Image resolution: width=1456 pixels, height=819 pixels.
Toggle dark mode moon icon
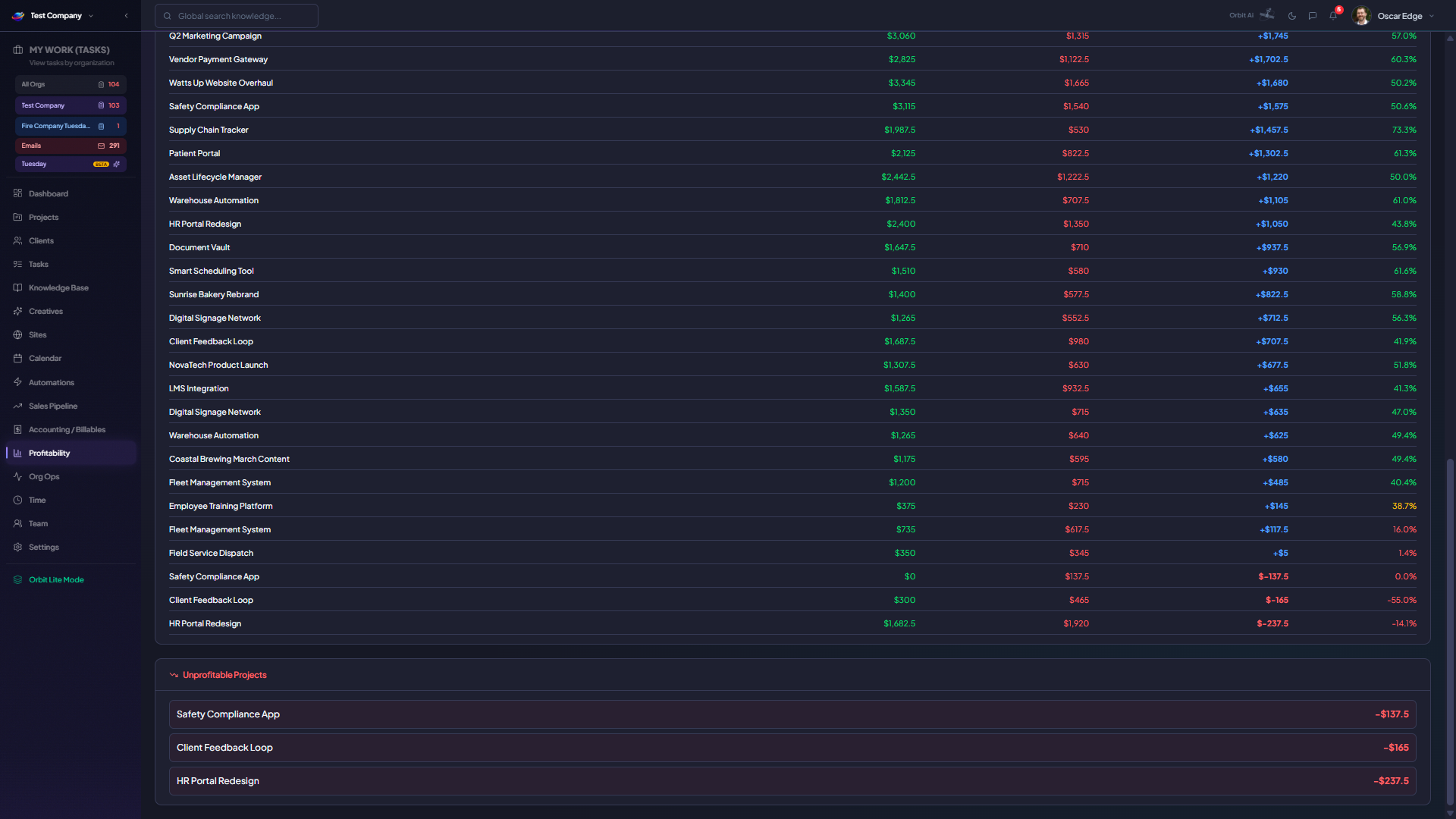point(1292,16)
